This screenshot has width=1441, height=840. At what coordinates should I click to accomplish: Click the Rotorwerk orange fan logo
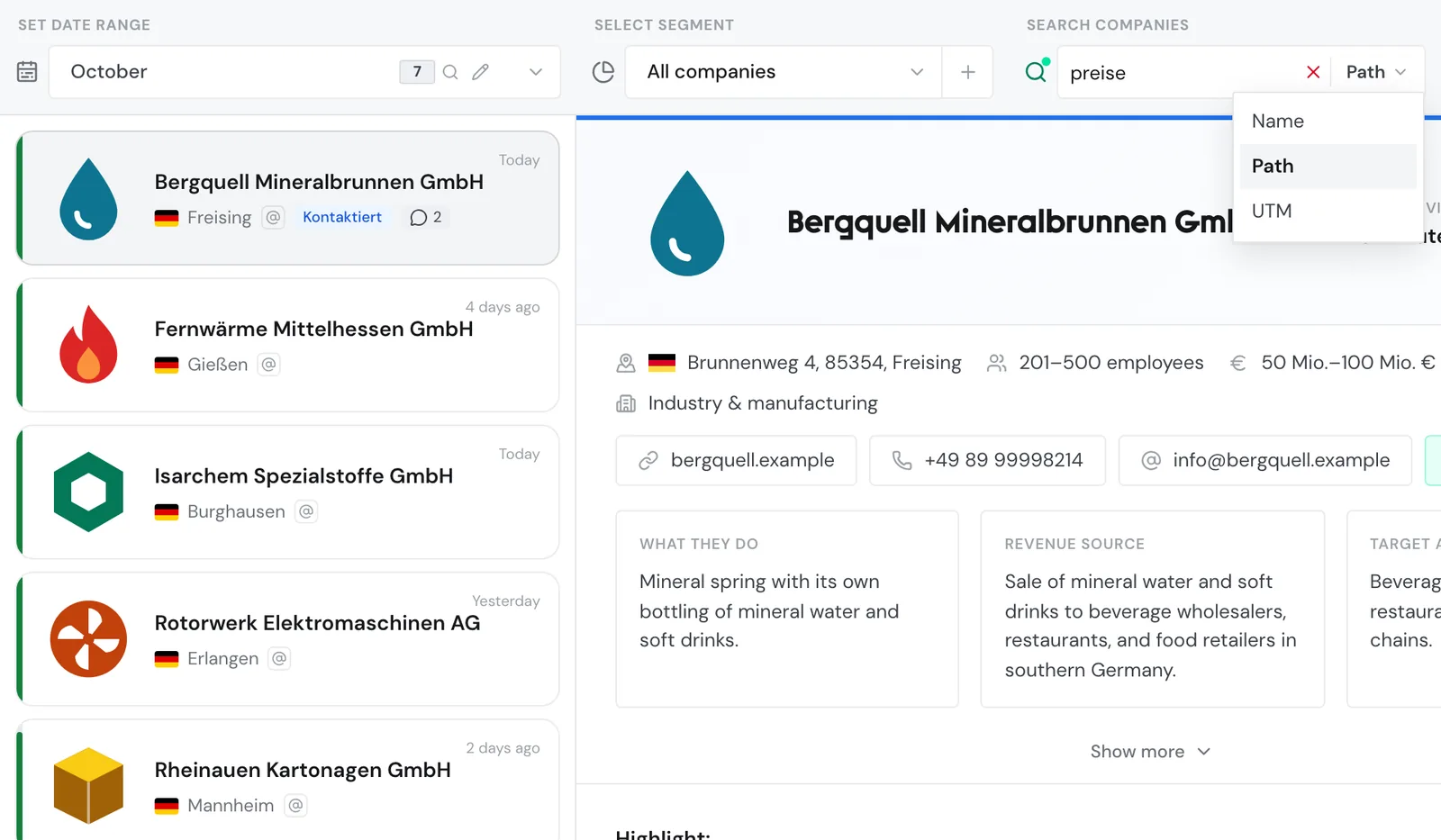coord(88,638)
